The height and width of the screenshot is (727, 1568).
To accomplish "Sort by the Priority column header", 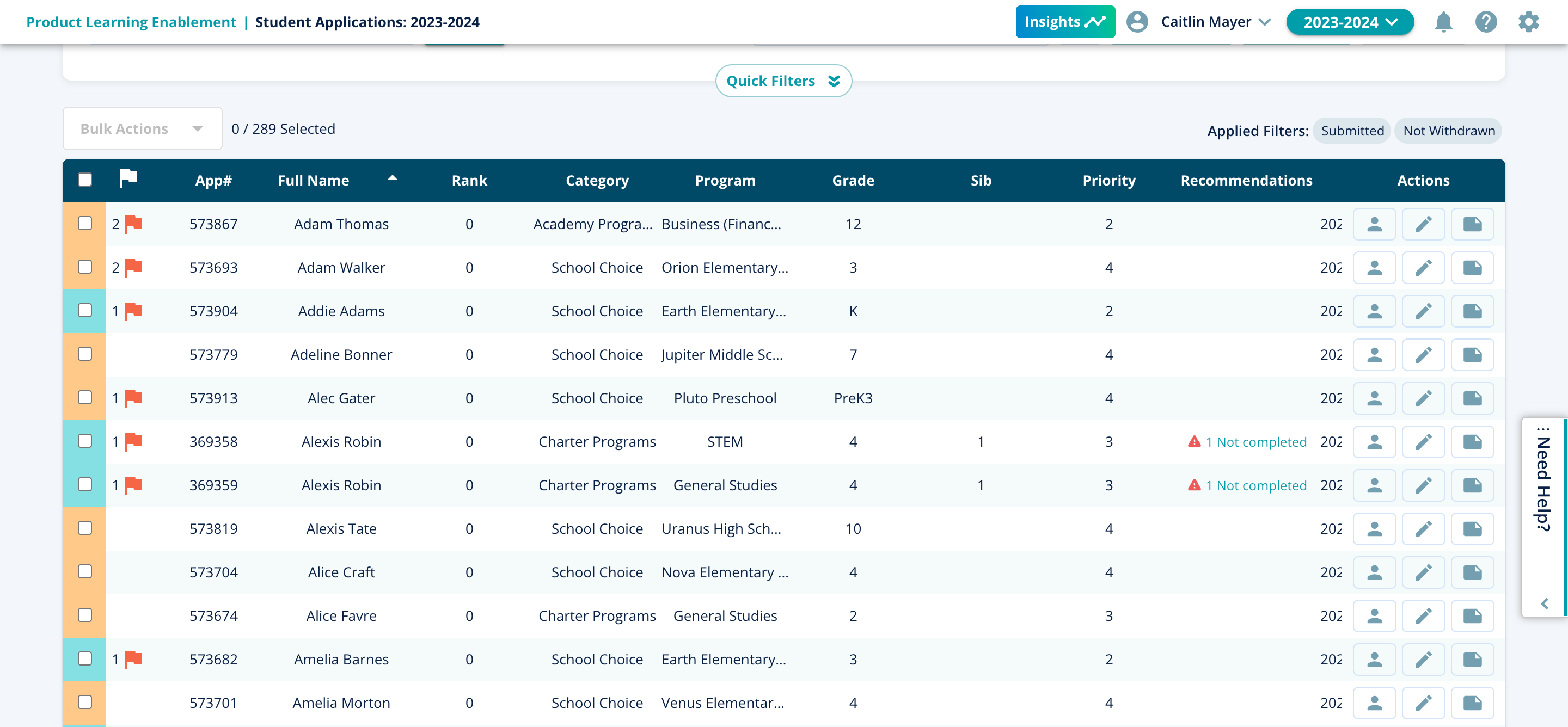I will 1108,181.
